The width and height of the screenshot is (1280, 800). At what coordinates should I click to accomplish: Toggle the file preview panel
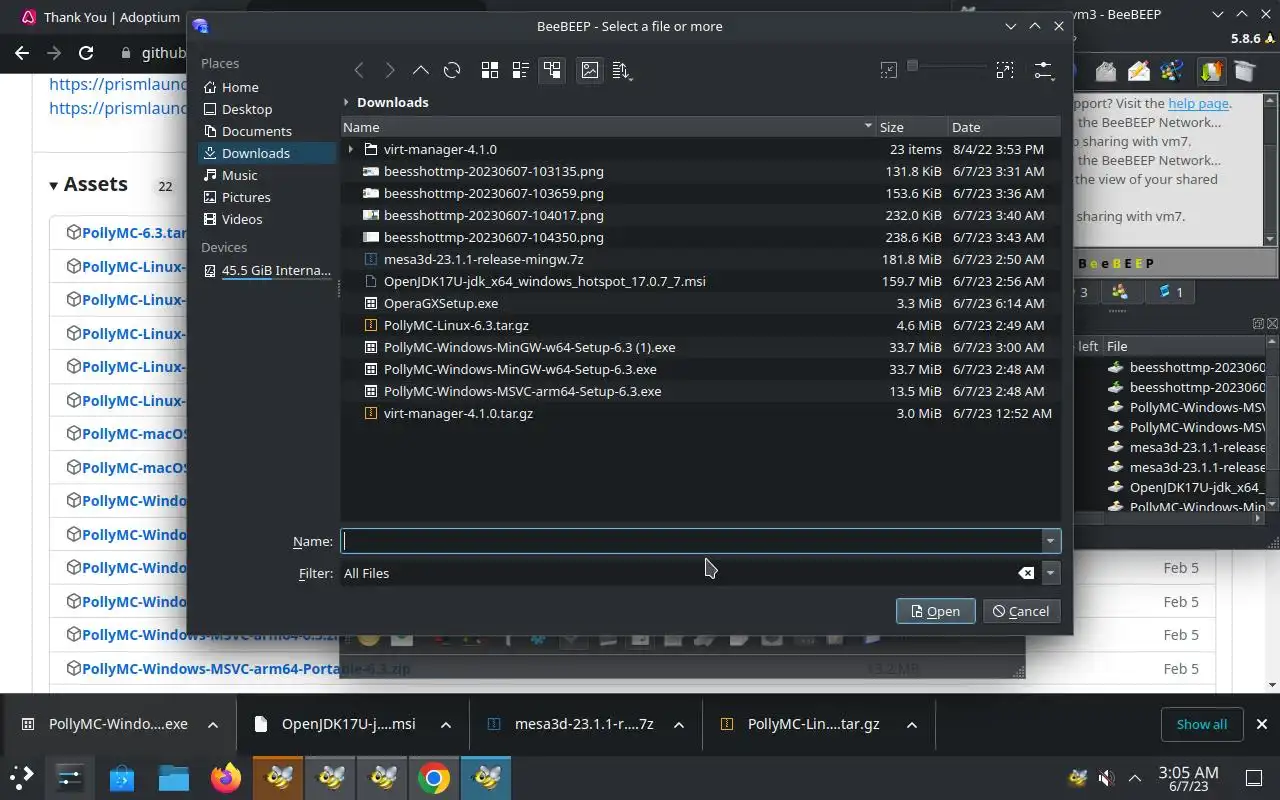point(590,70)
